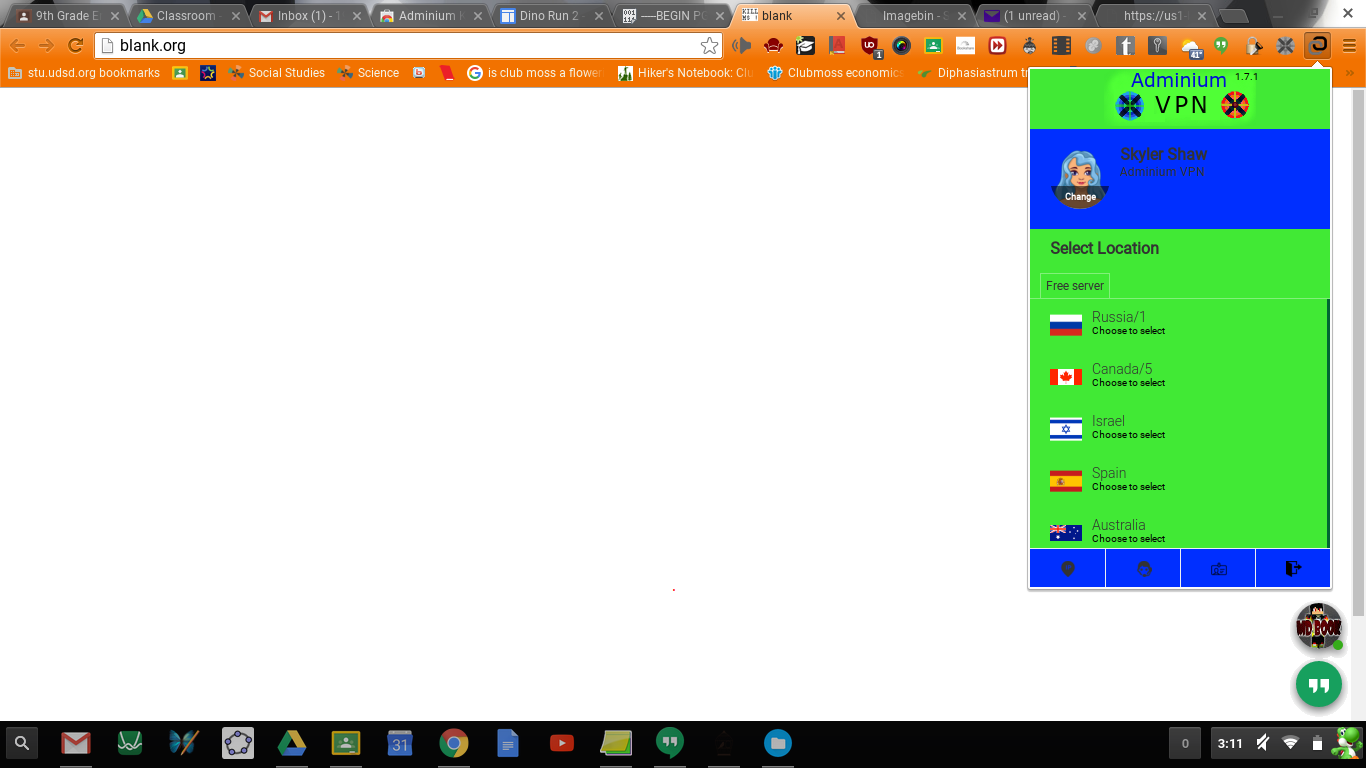Click the speaker audio extension icon

[741, 45]
